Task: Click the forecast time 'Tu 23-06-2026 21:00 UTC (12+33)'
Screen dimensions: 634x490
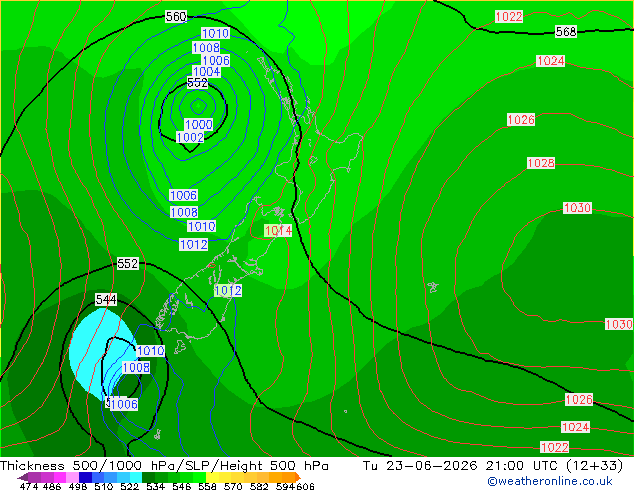Action: click(x=493, y=466)
